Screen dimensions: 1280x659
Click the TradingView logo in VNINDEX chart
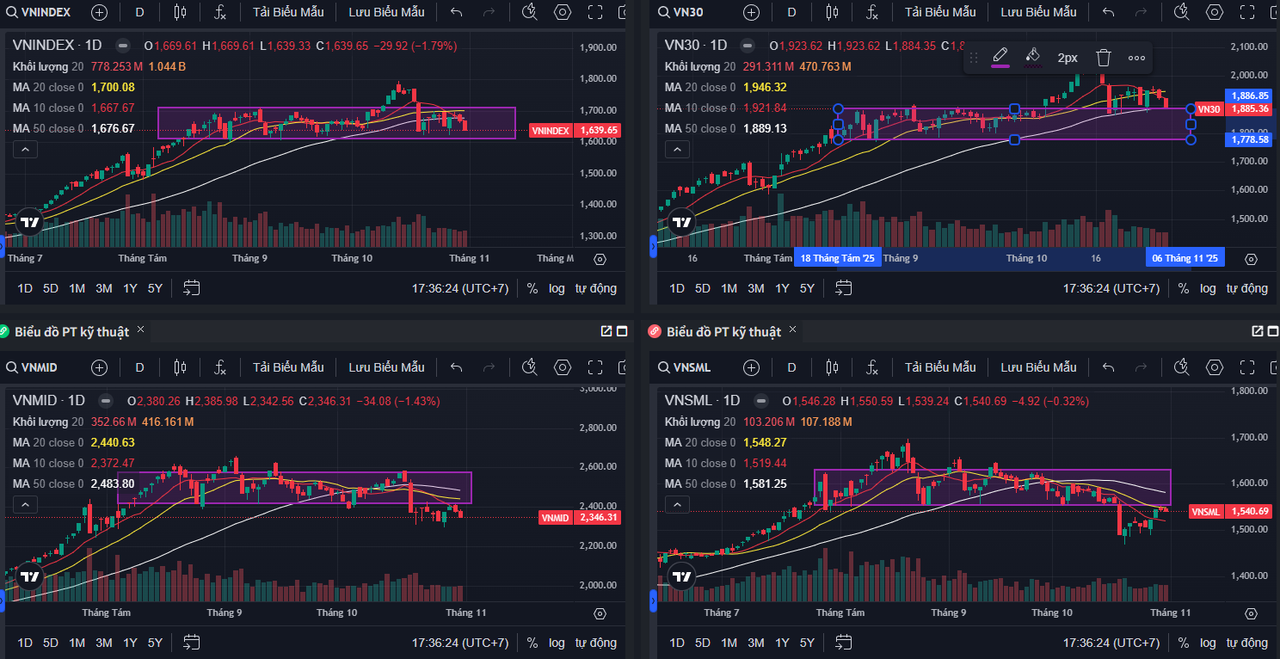pos(29,223)
